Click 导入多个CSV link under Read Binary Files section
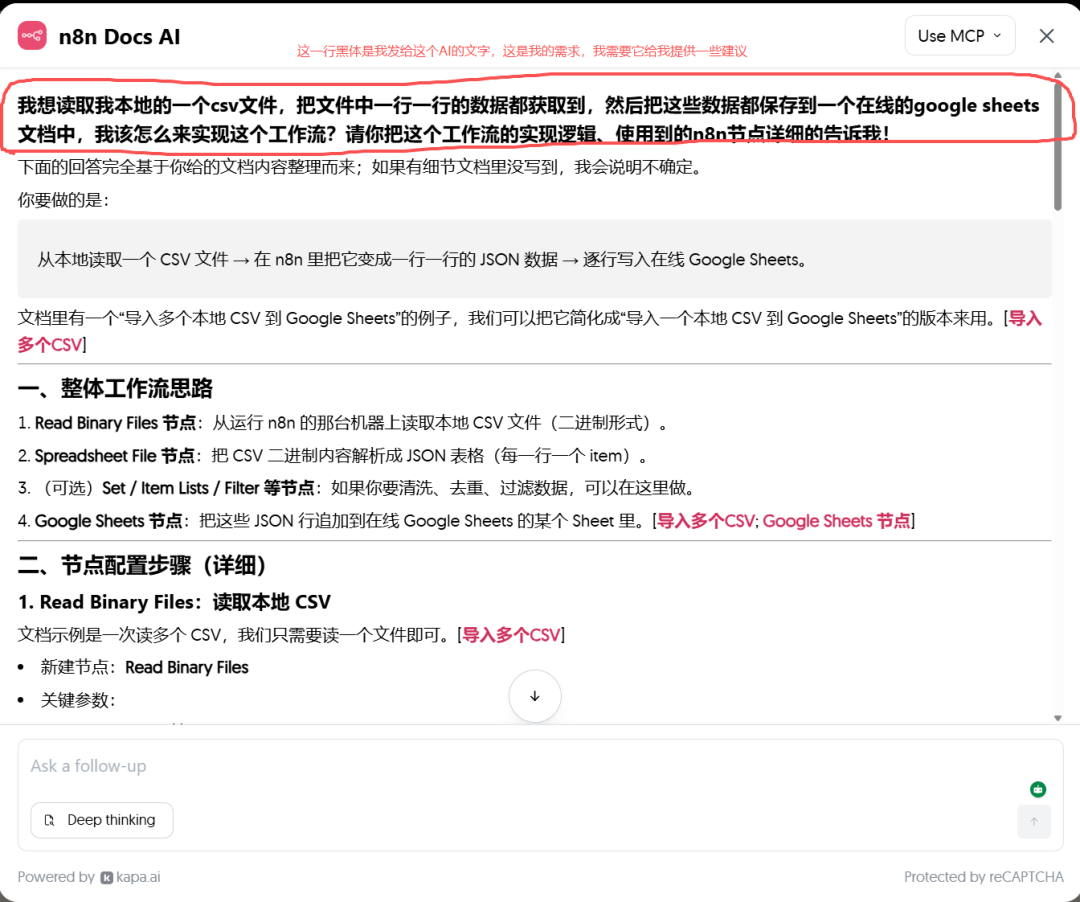This screenshot has height=902, width=1080. (x=510, y=633)
